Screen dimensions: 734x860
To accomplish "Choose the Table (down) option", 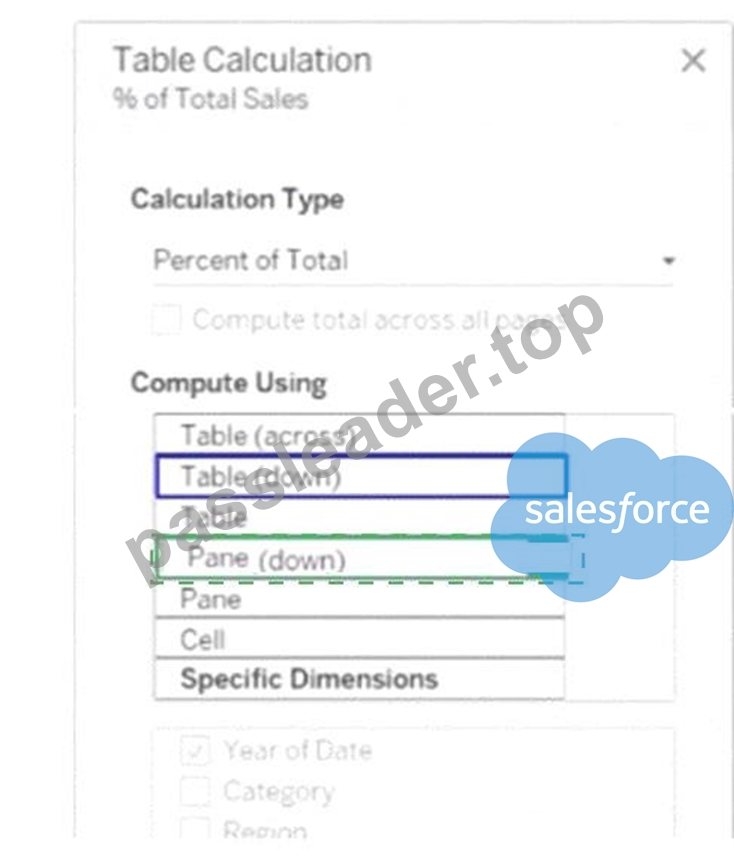I will [360, 476].
